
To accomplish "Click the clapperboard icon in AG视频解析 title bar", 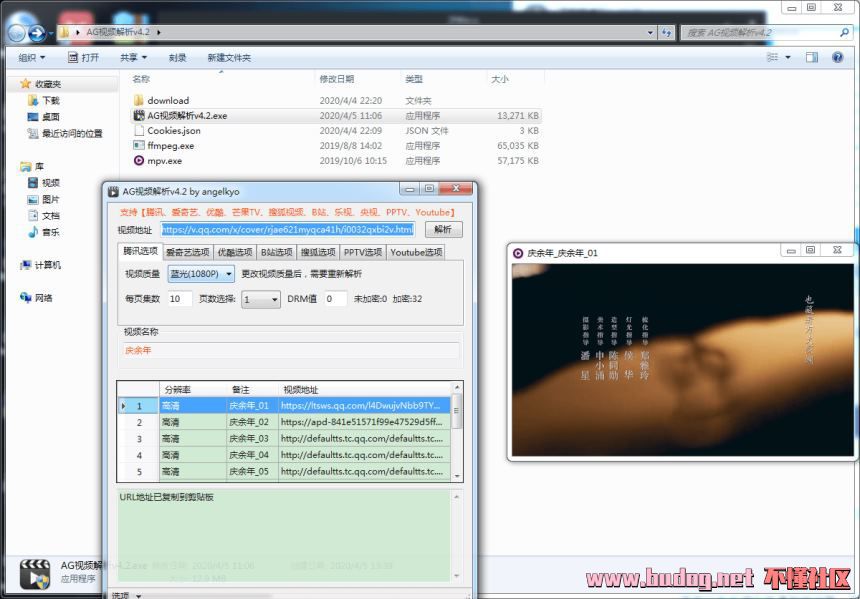I will click(x=114, y=191).
